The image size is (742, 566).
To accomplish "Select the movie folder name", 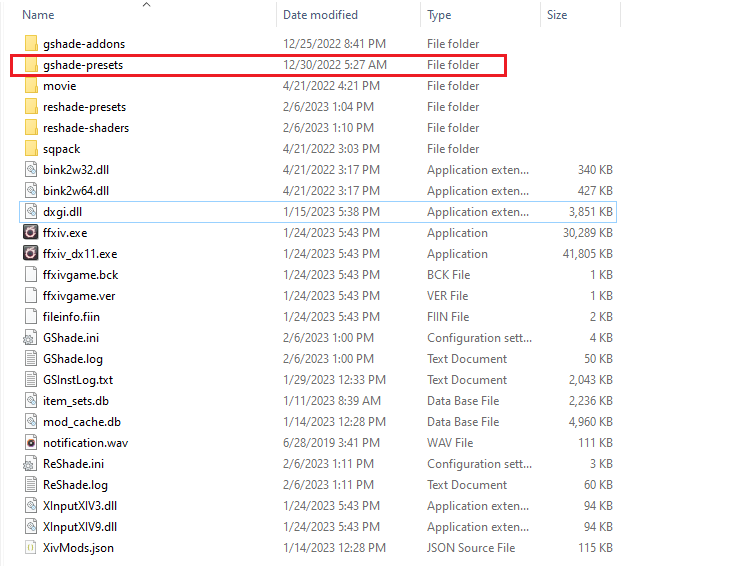I will coord(60,86).
